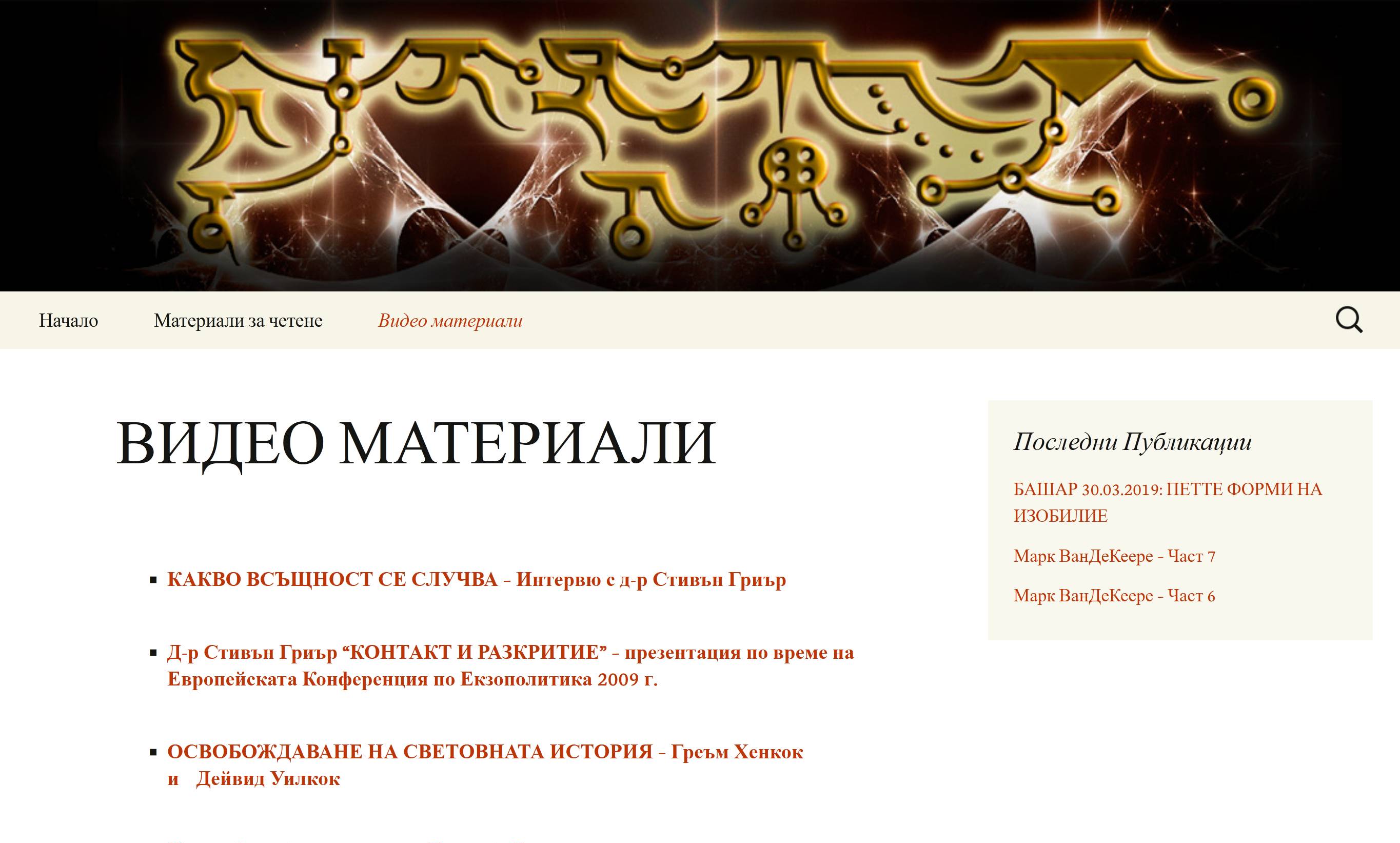Click bullet beside Д-р Стивън Гриър entry
1400x843 pixels.
[x=153, y=653]
